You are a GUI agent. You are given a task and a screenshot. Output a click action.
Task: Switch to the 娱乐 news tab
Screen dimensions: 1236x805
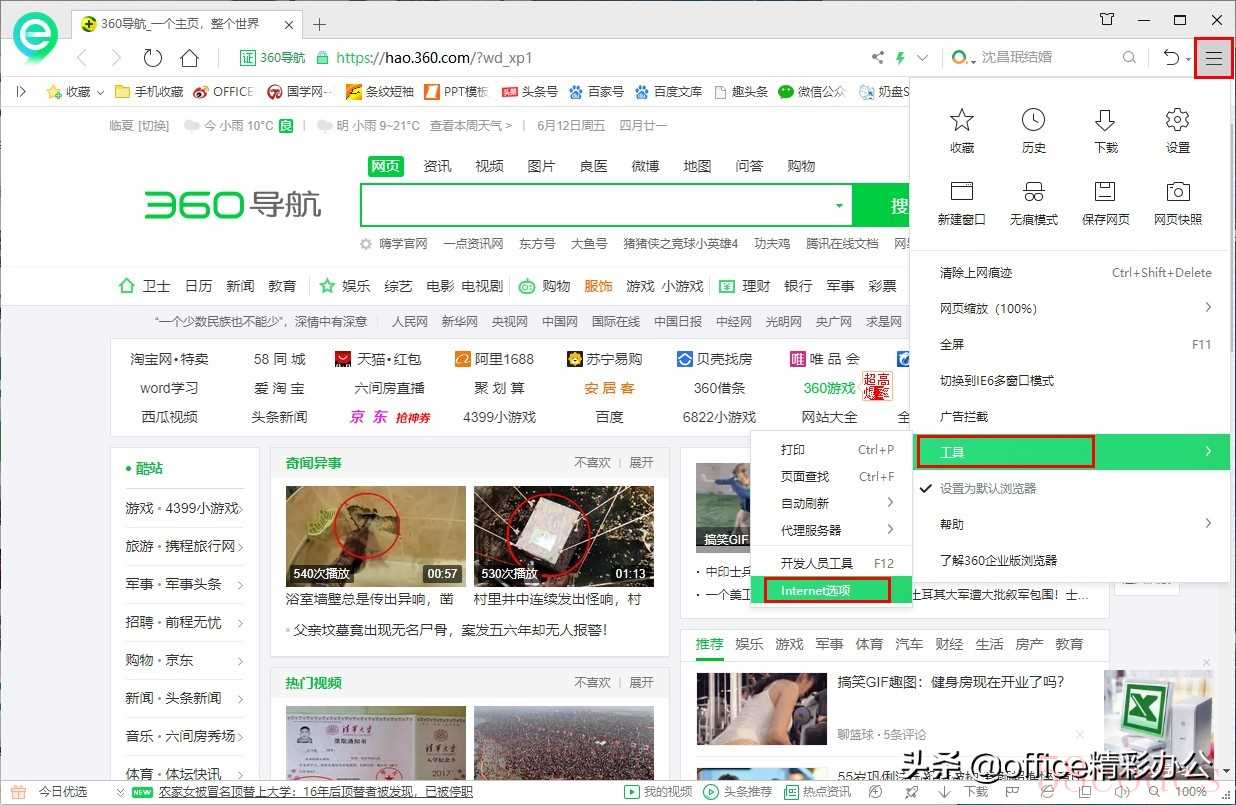click(749, 644)
